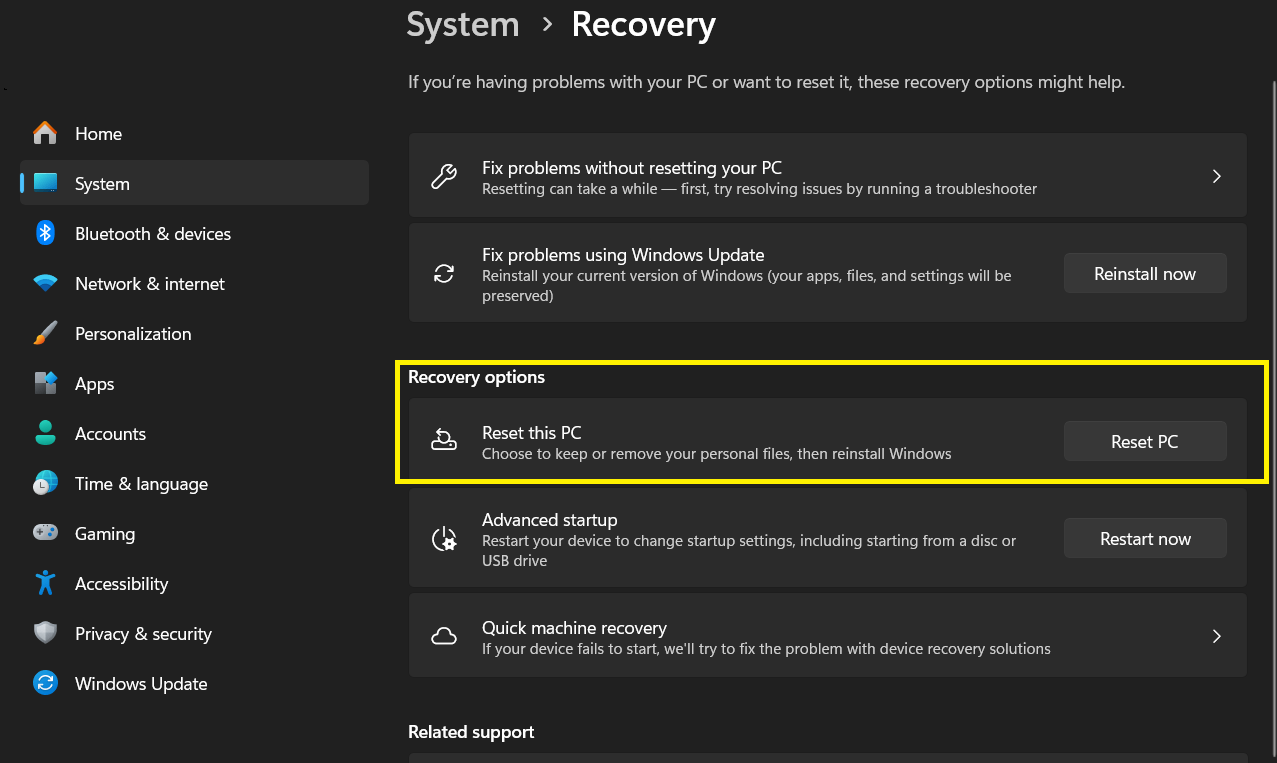Open Quick machine recovery chevron arrow
1277x763 pixels.
click(1217, 636)
